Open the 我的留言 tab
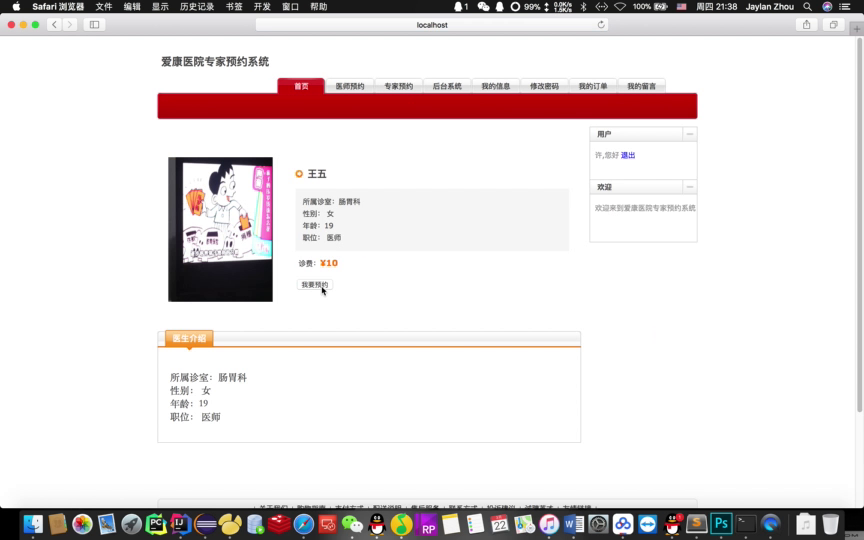The image size is (864, 540). click(x=641, y=86)
